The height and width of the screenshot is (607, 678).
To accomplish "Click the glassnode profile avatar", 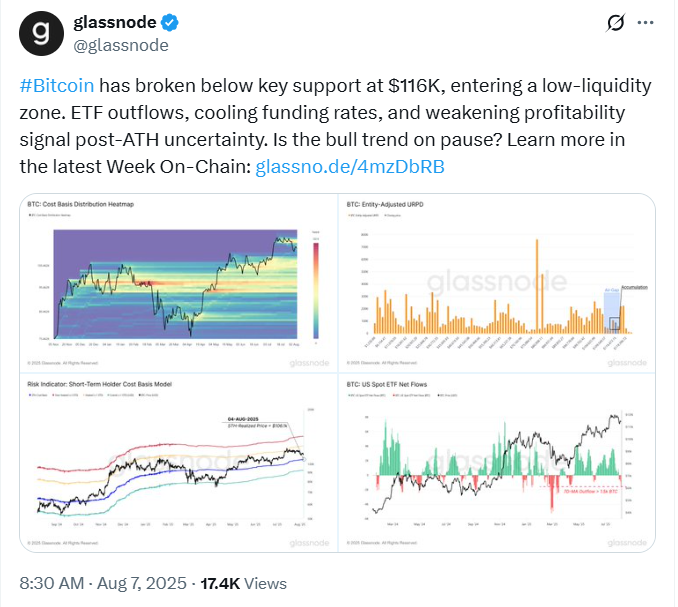I will 42,33.
